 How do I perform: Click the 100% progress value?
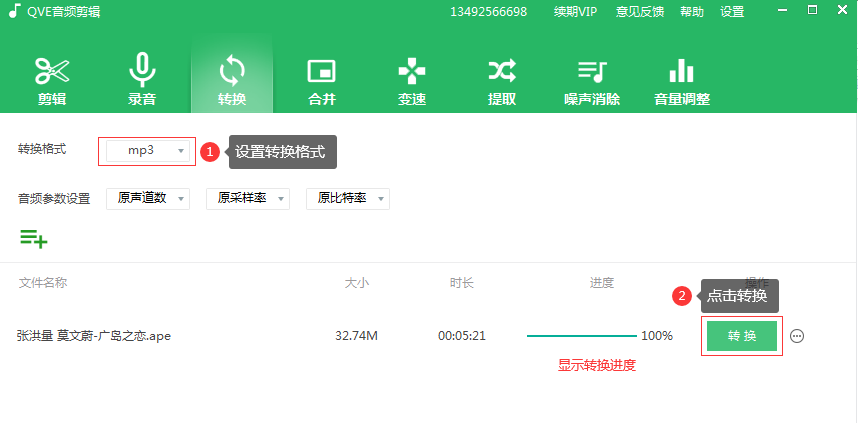pyautogui.click(x=657, y=335)
